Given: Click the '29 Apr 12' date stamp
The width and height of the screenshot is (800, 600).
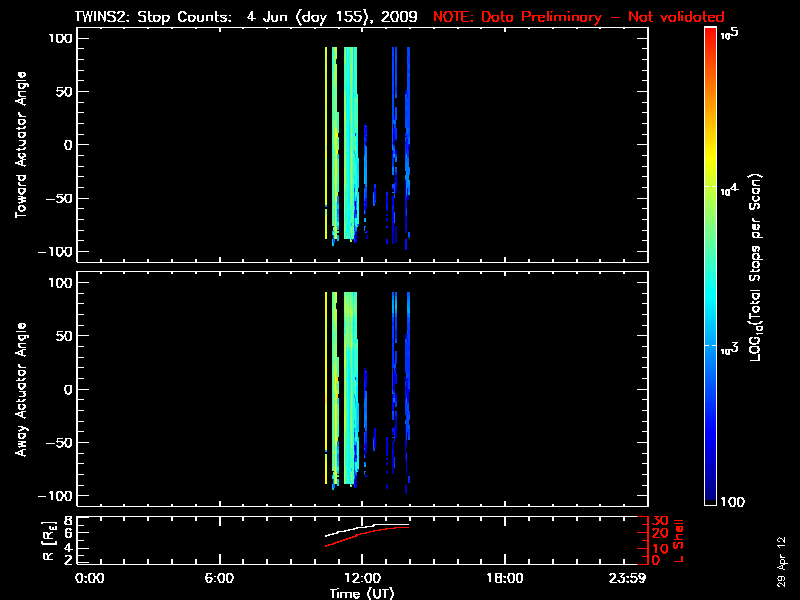Looking at the screenshot, I should [783, 558].
